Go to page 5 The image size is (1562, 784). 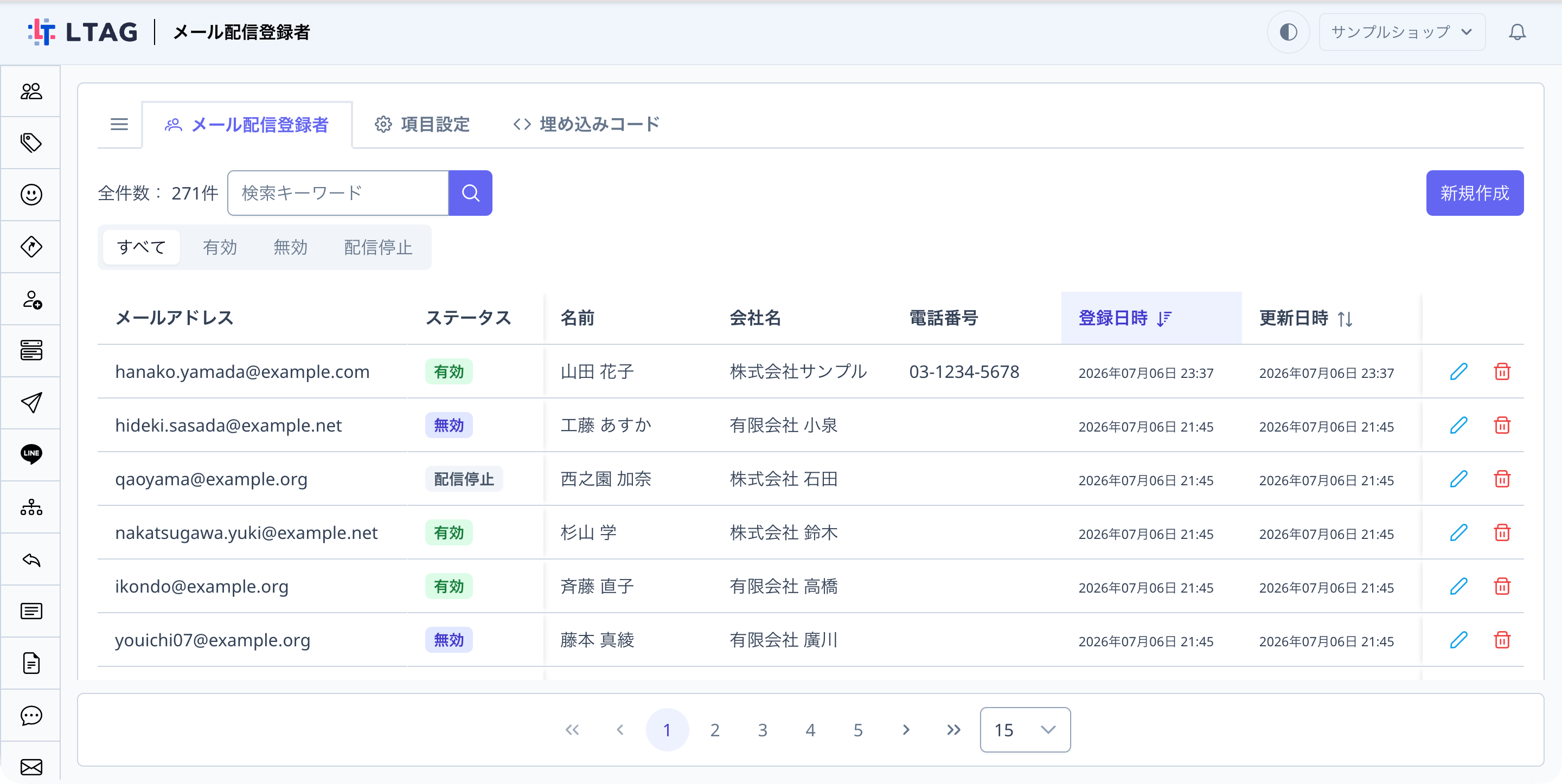857,730
